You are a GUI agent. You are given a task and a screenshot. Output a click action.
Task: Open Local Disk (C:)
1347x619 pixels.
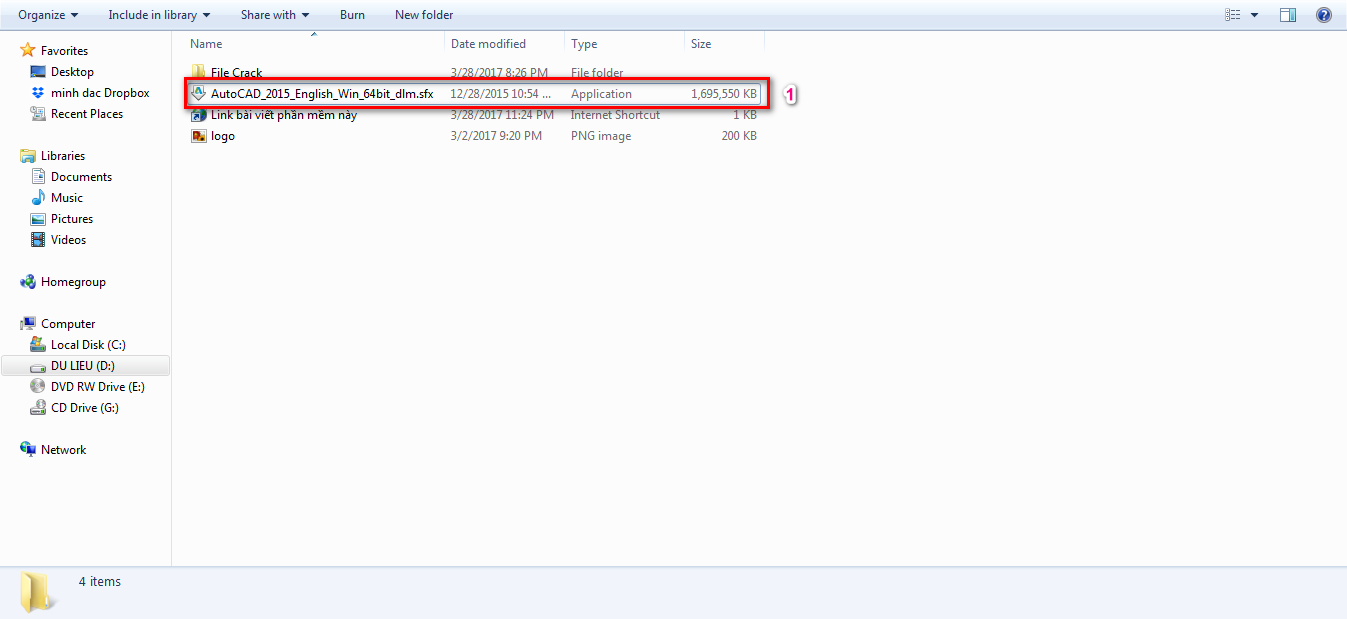88,345
